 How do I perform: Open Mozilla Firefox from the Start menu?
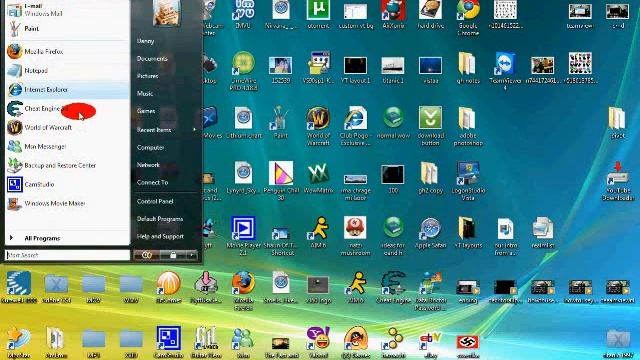click(67, 52)
